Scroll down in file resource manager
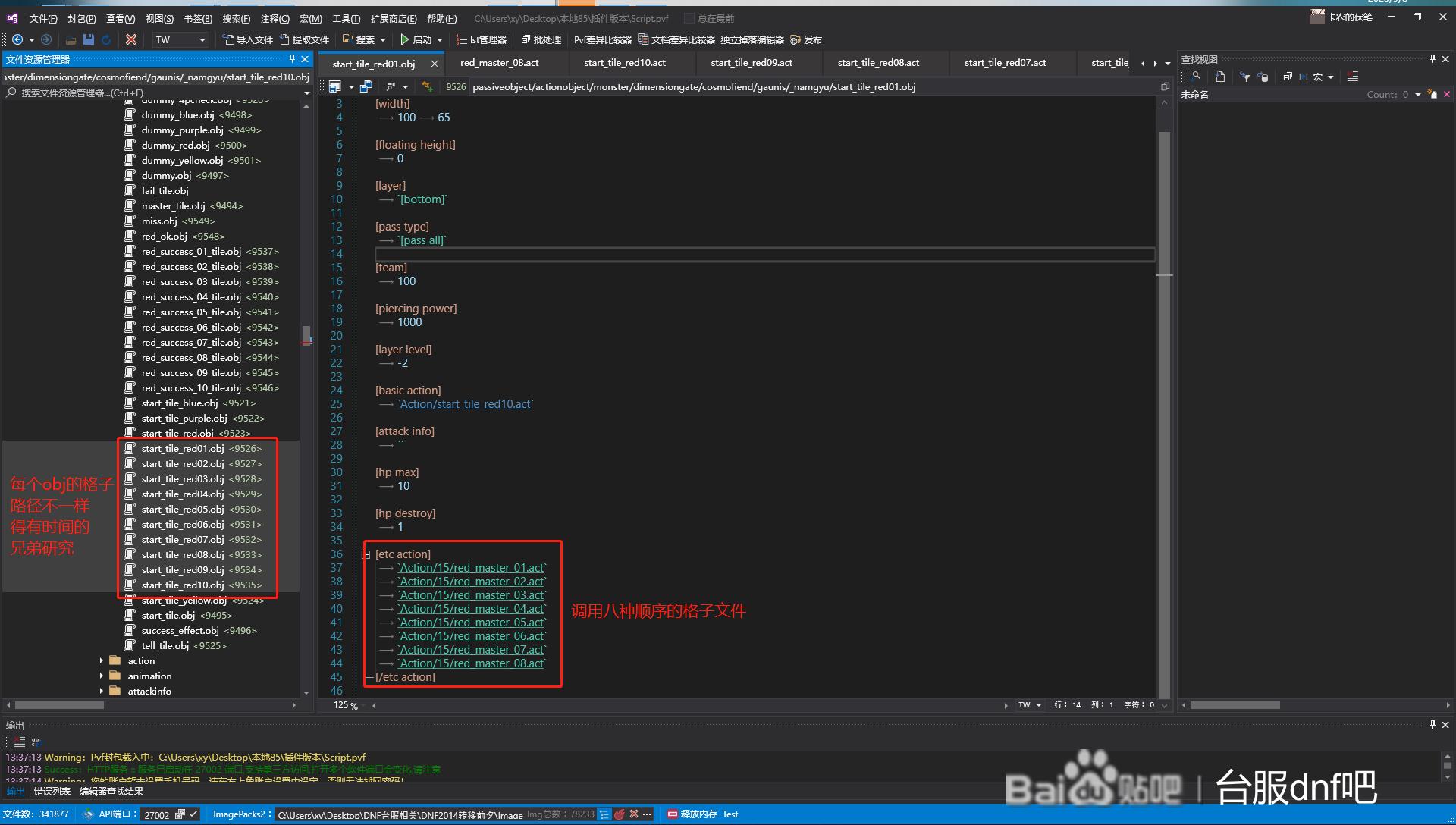Viewport: 1456px width, 825px height. tap(307, 692)
